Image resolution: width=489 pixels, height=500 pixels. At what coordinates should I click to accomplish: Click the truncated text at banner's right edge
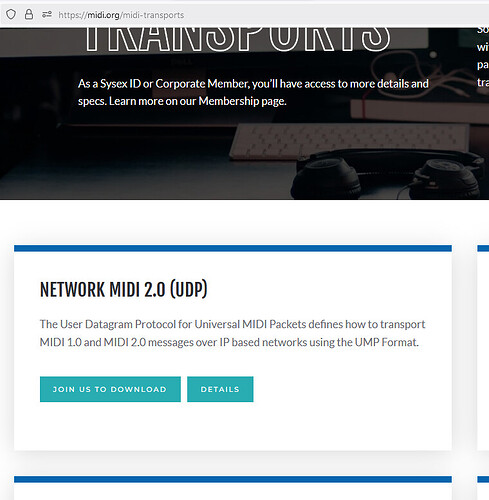click(x=483, y=55)
